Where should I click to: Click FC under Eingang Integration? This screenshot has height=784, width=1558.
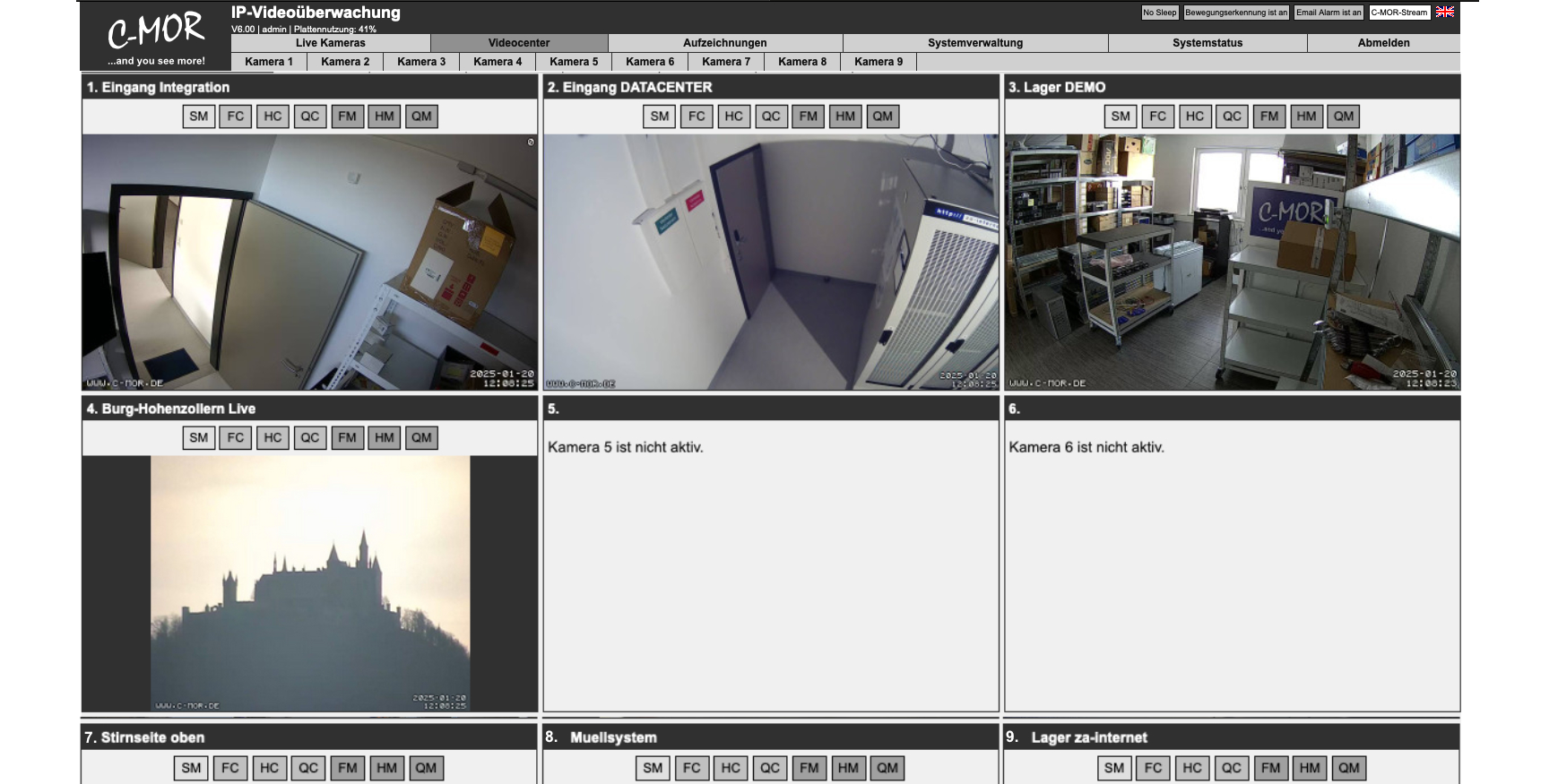coord(236,116)
